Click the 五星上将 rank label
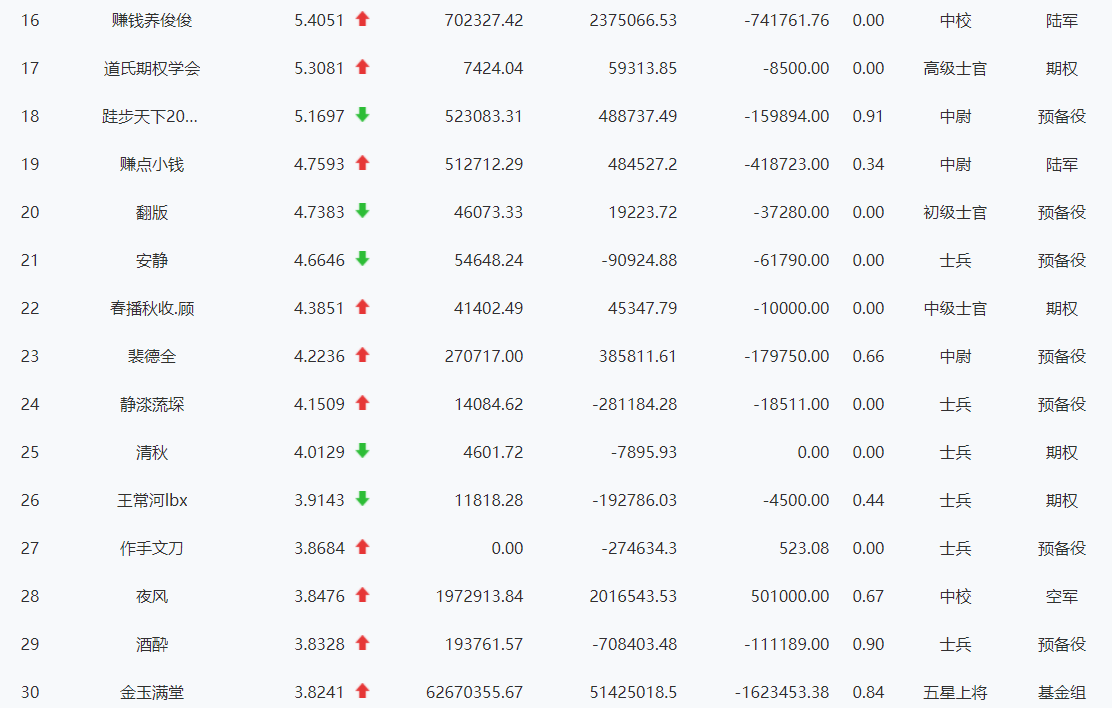The image size is (1112, 708). click(955, 692)
